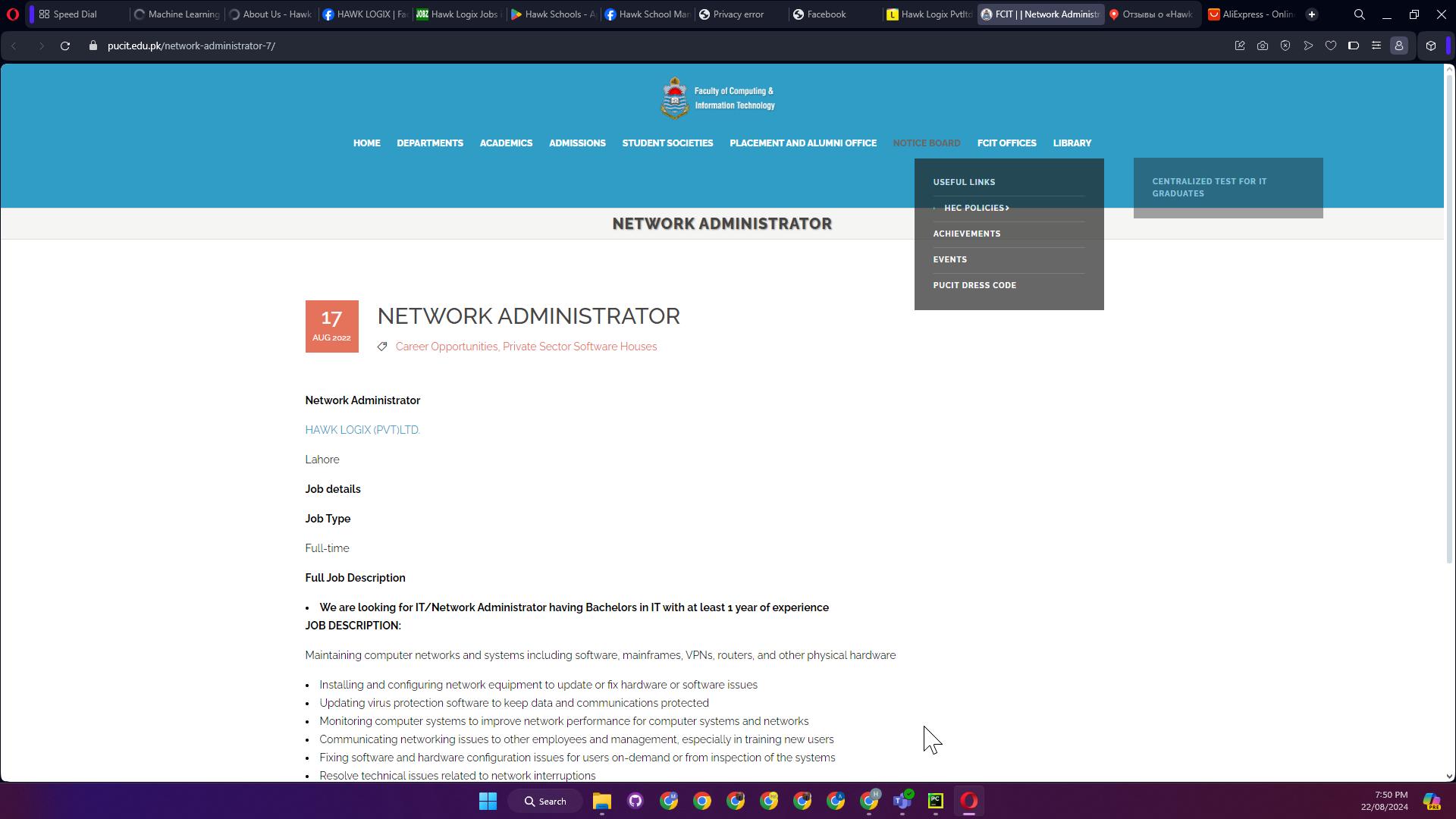Click the site lock icon in address bar
The width and height of the screenshot is (1456, 819).
click(93, 45)
